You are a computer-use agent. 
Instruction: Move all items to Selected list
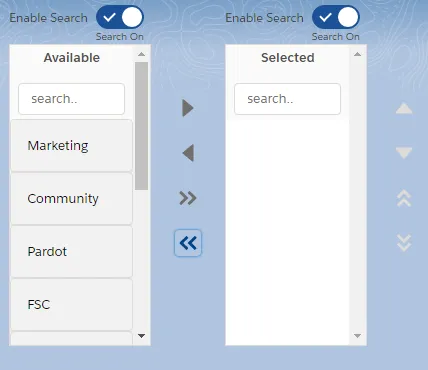(188, 198)
